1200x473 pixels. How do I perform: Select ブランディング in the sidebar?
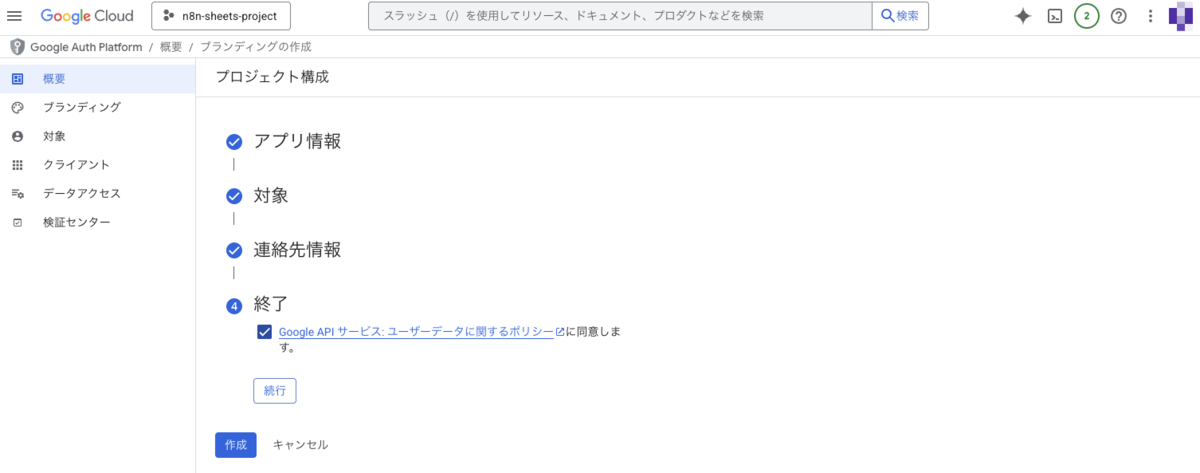point(98,107)
